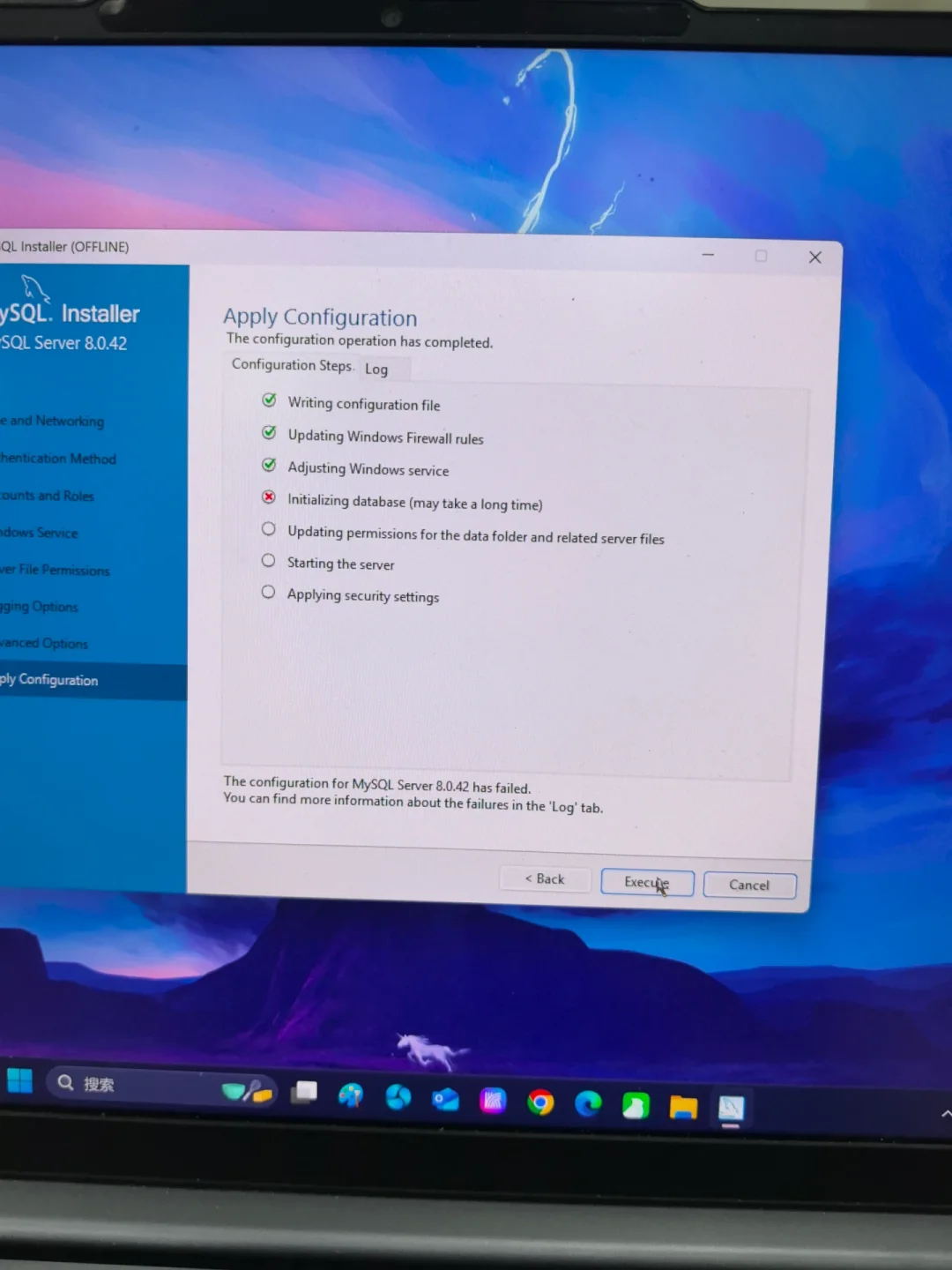Select Accounts and Roles in the sidebar

coord(47,496)
